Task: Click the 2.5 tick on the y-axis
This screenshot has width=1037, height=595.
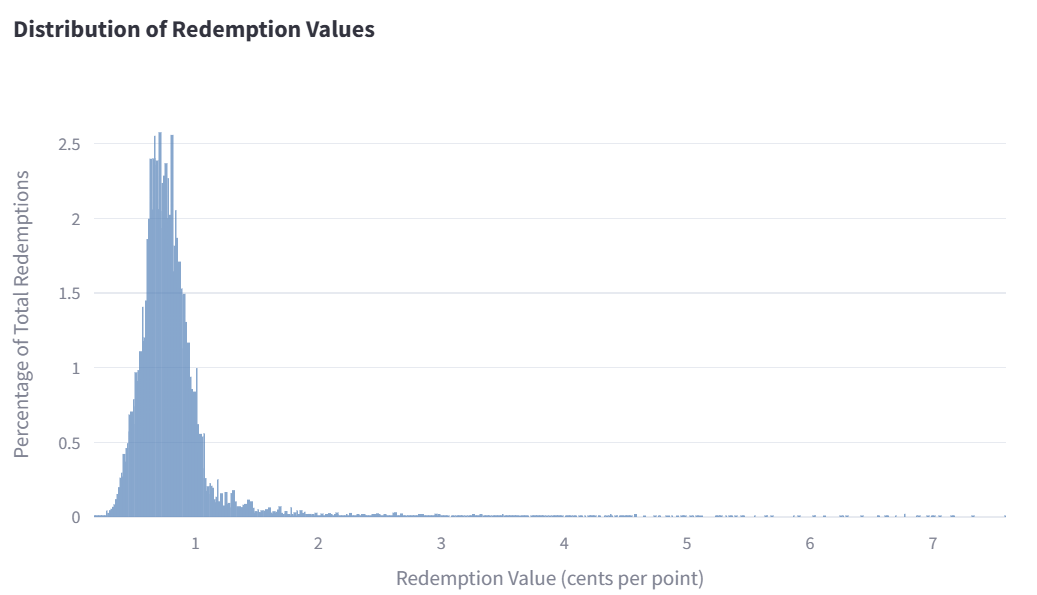Action: point(69,144)
